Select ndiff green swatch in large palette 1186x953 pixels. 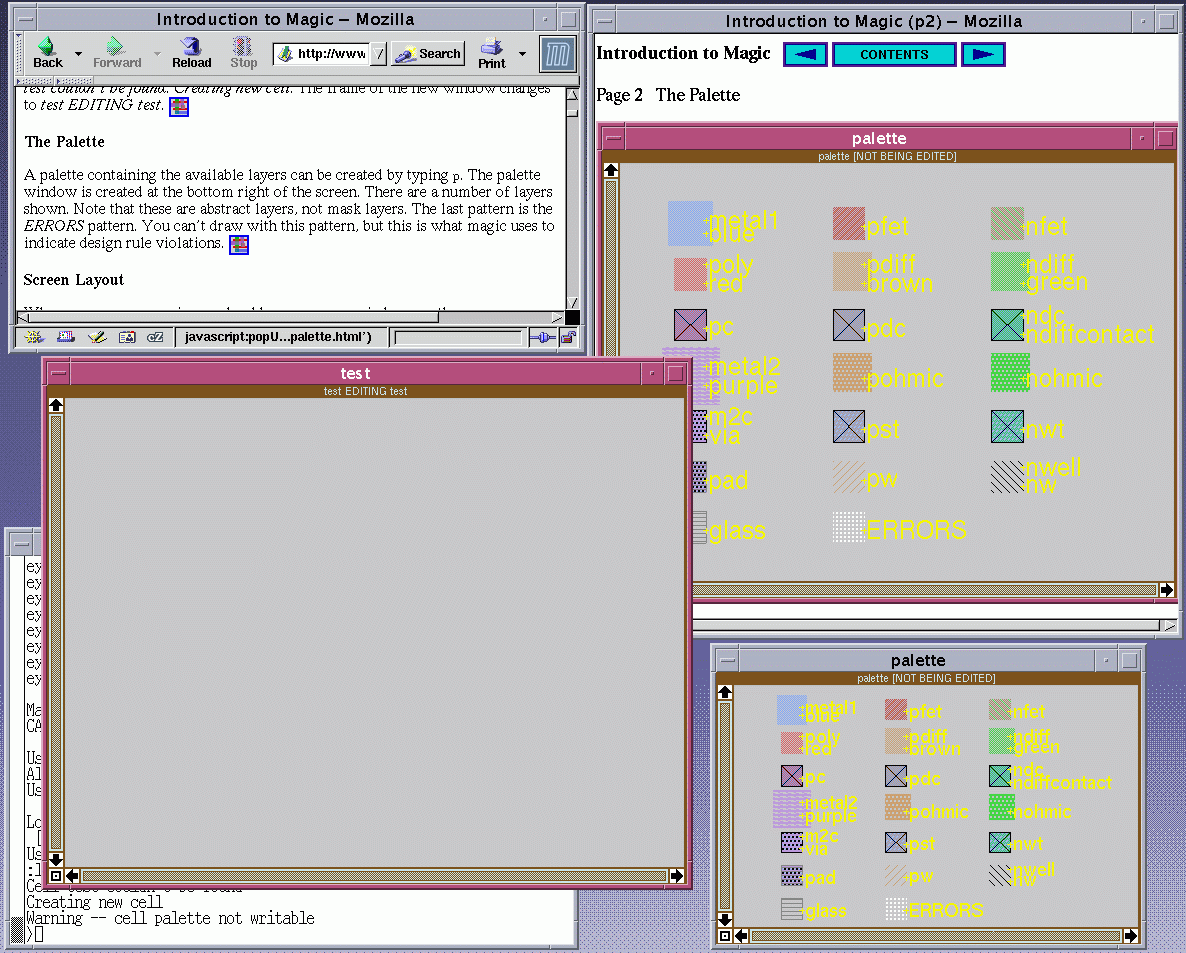[1010, 272]
